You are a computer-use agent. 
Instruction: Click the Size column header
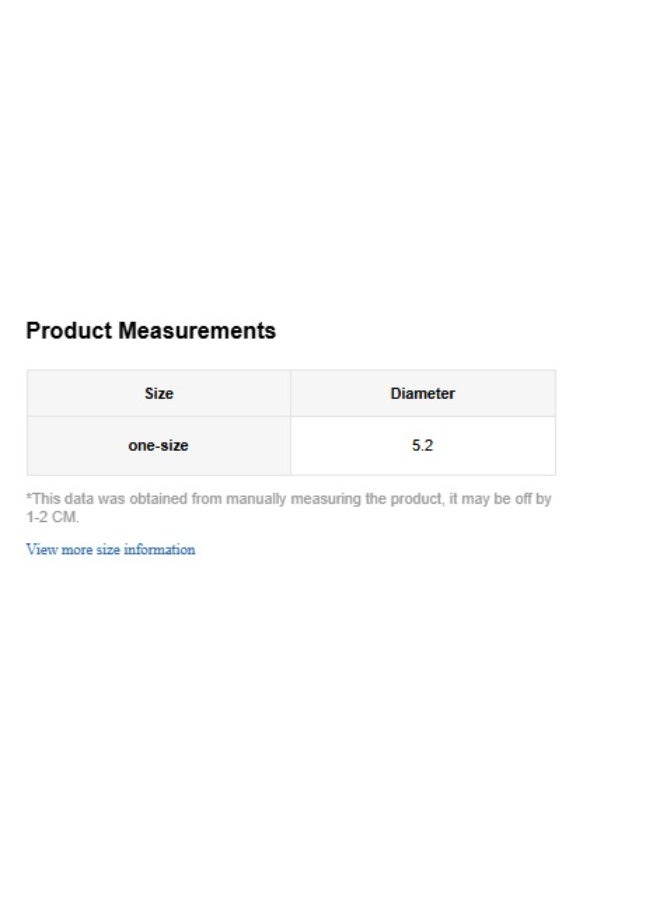158,394
